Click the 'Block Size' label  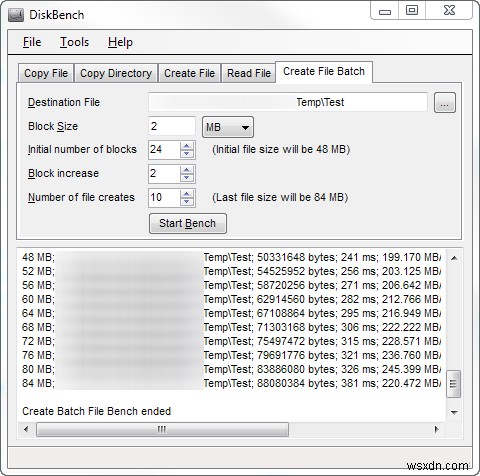[53, 126]
